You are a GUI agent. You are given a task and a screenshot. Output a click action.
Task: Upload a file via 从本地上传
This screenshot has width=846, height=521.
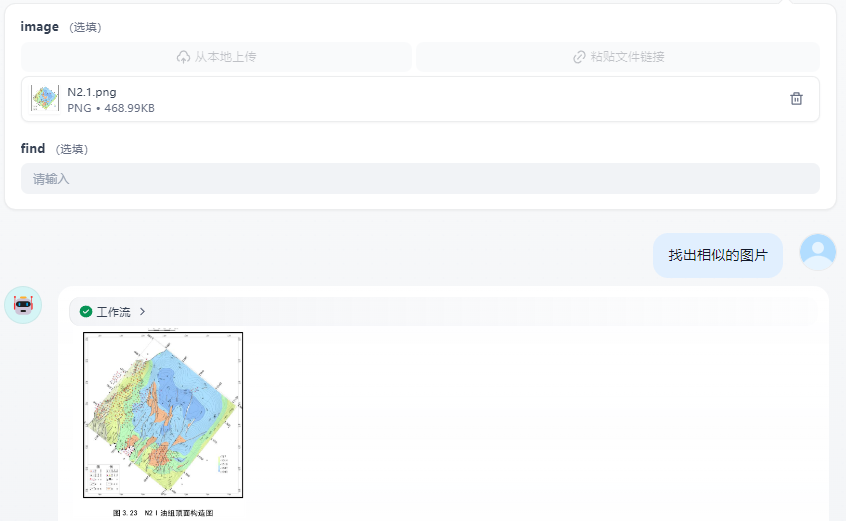point(216,57)
